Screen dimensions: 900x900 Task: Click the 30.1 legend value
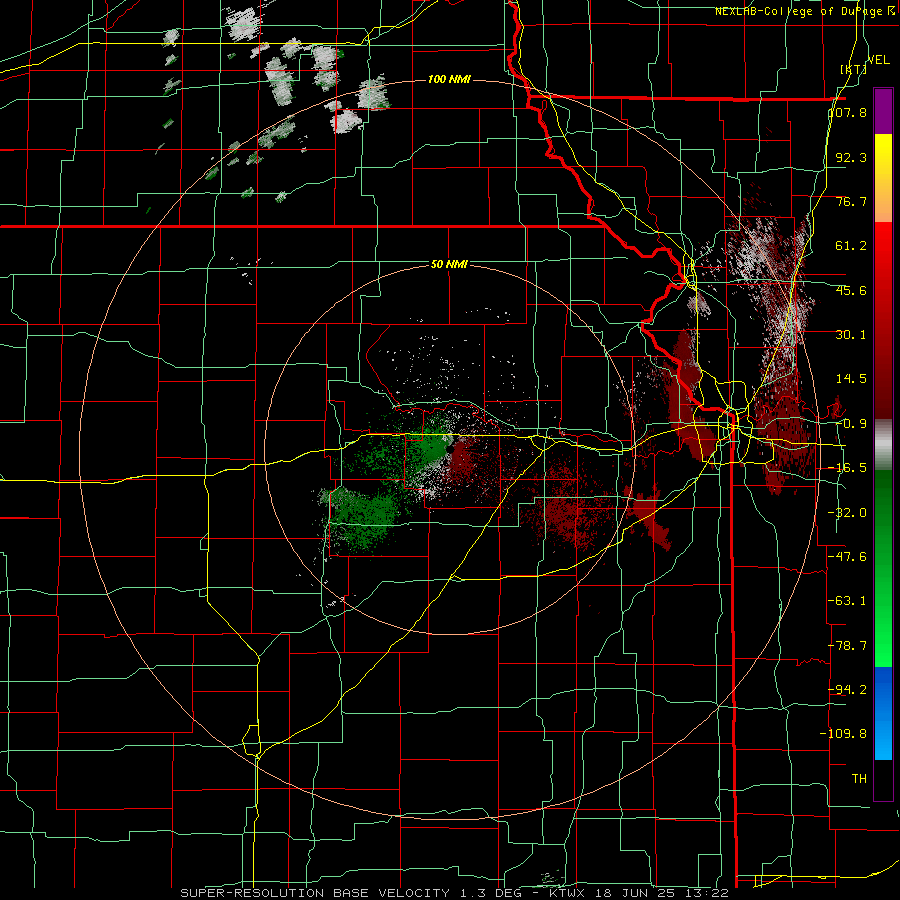coord(851,335)
